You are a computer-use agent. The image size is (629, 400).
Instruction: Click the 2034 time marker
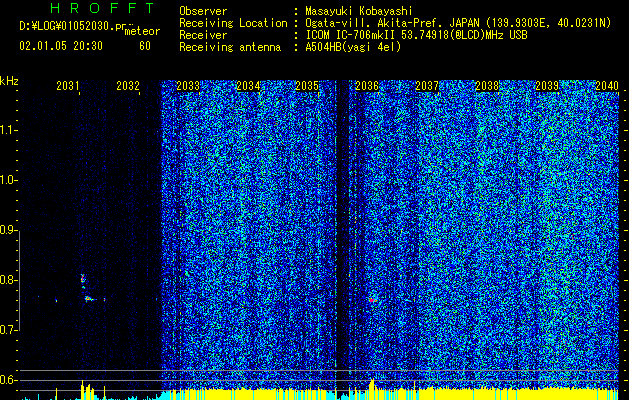click(x=248, y=86)
